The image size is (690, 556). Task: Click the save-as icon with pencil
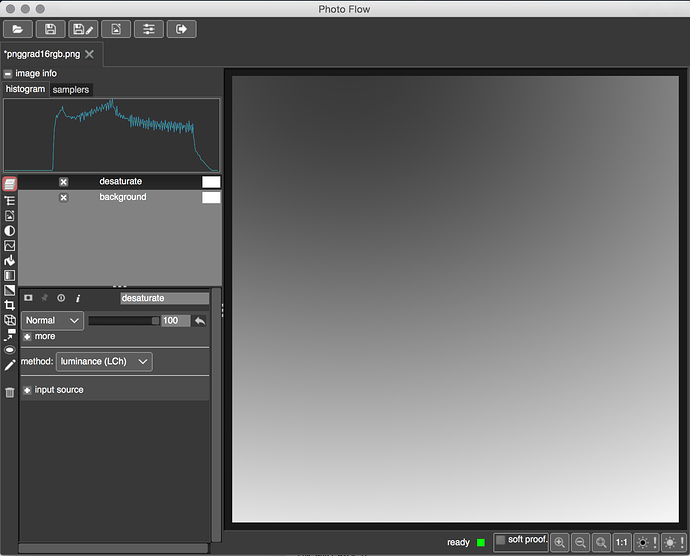[83, 29]
